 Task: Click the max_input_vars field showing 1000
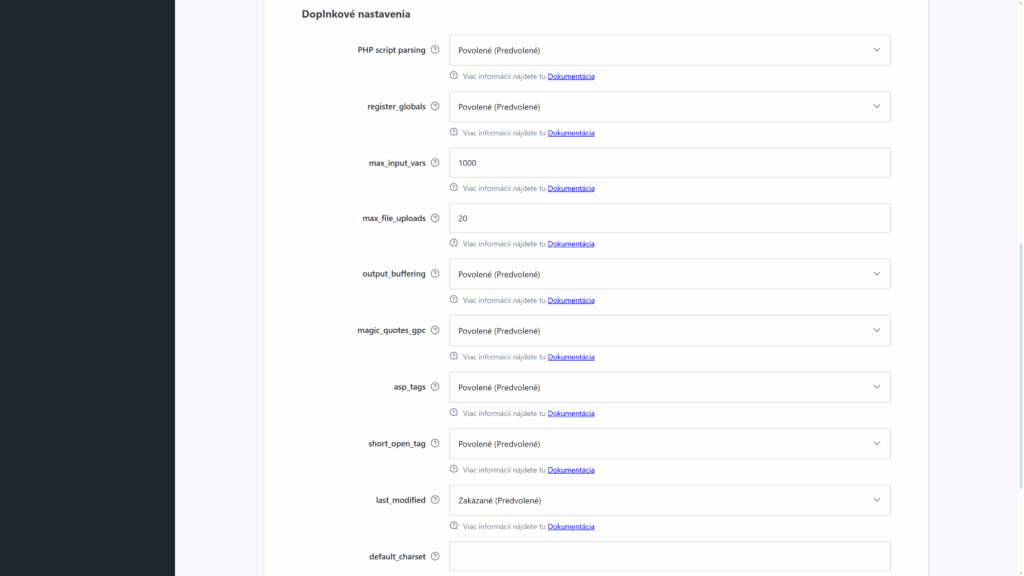(670, 162)
